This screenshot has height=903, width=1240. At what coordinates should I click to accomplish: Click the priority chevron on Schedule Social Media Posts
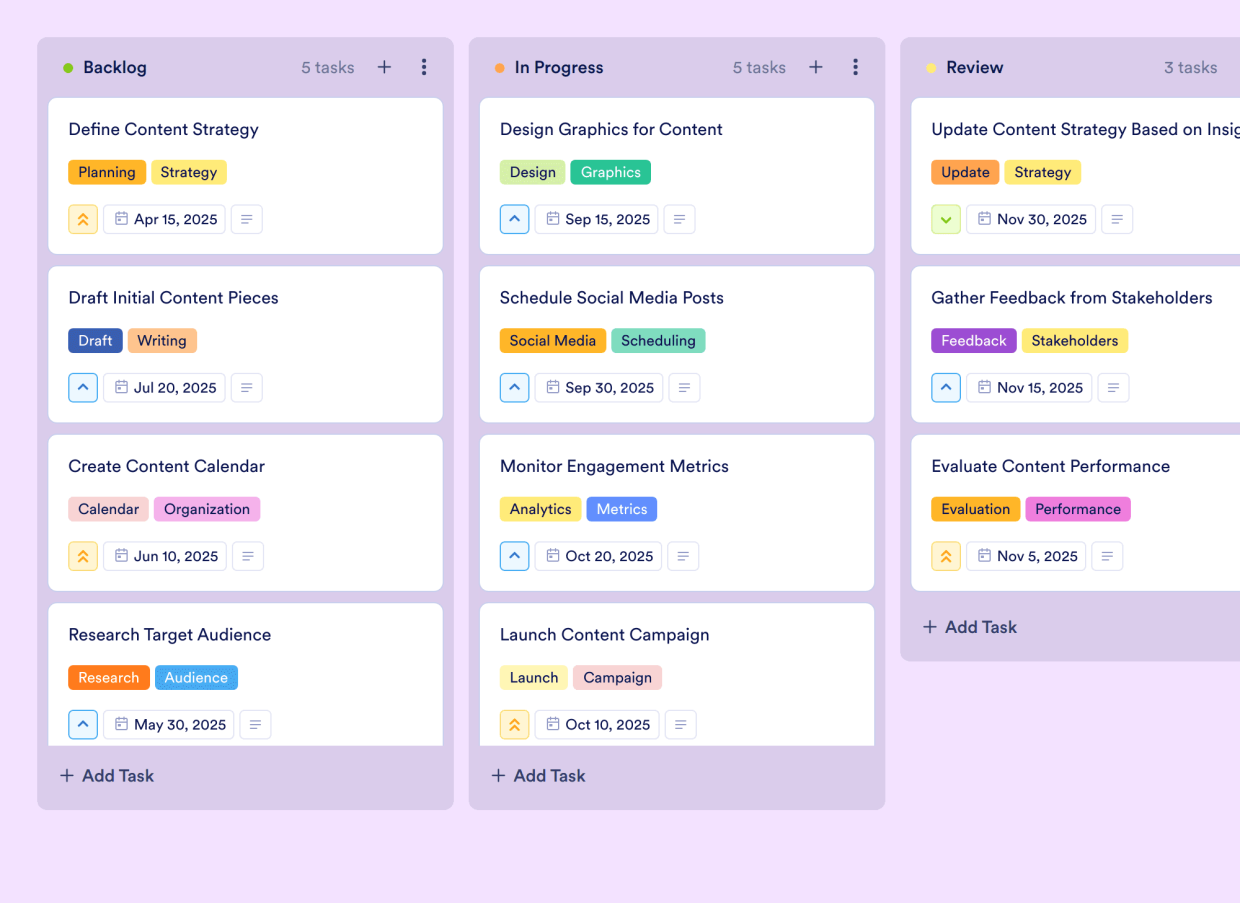point(514,387)
